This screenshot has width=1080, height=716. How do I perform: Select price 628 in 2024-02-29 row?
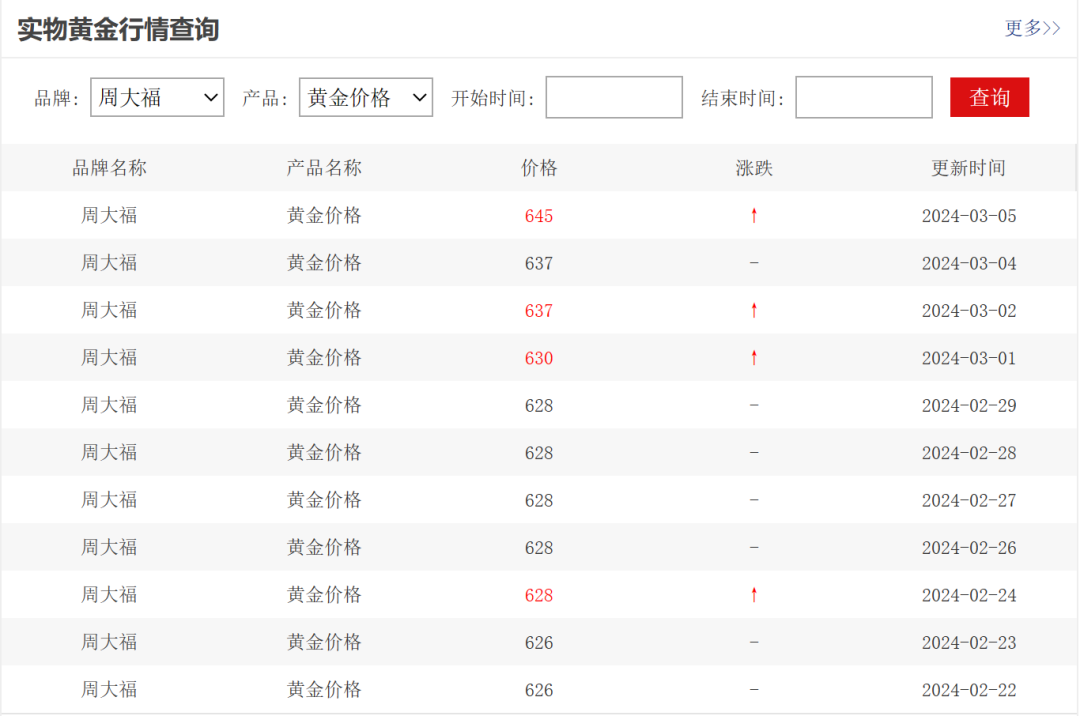pyautogui.click(x=539, y=406)
